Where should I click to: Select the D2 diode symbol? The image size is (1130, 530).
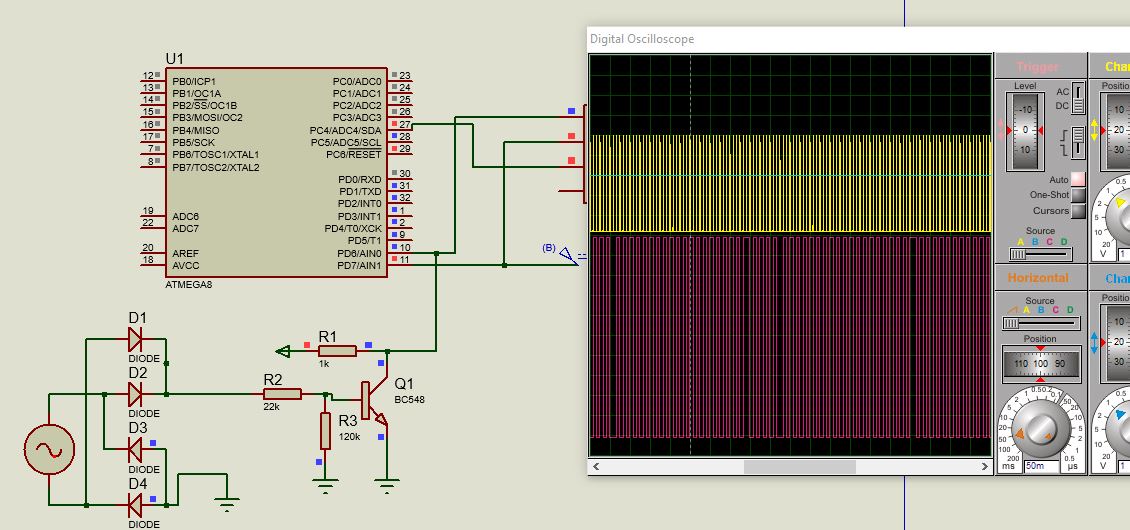(x=135, y=394)
